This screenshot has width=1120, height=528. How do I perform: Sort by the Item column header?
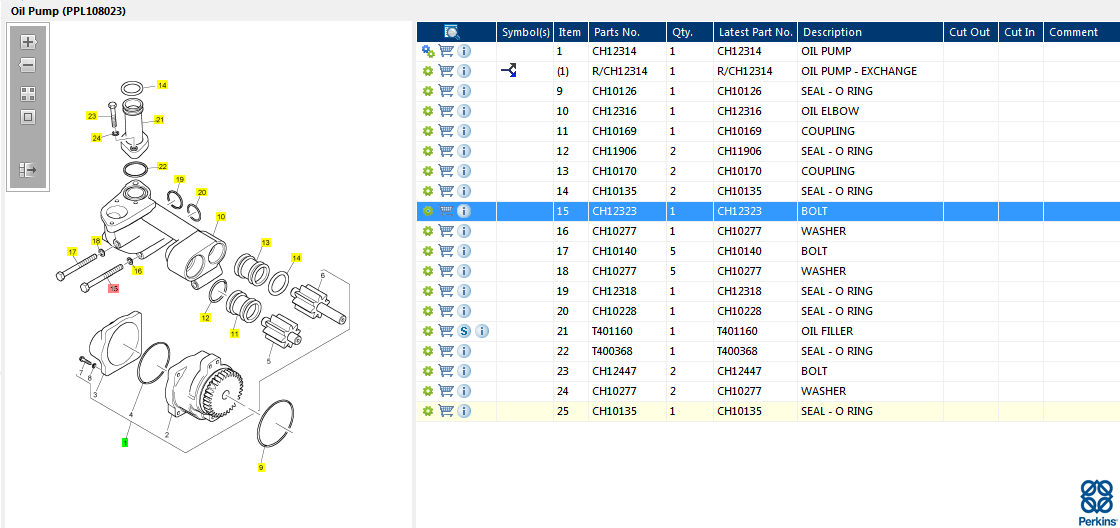point(571,32)
